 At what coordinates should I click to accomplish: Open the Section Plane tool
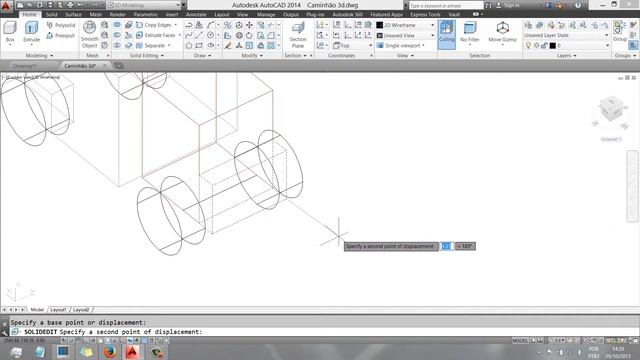tap(298, 35)
